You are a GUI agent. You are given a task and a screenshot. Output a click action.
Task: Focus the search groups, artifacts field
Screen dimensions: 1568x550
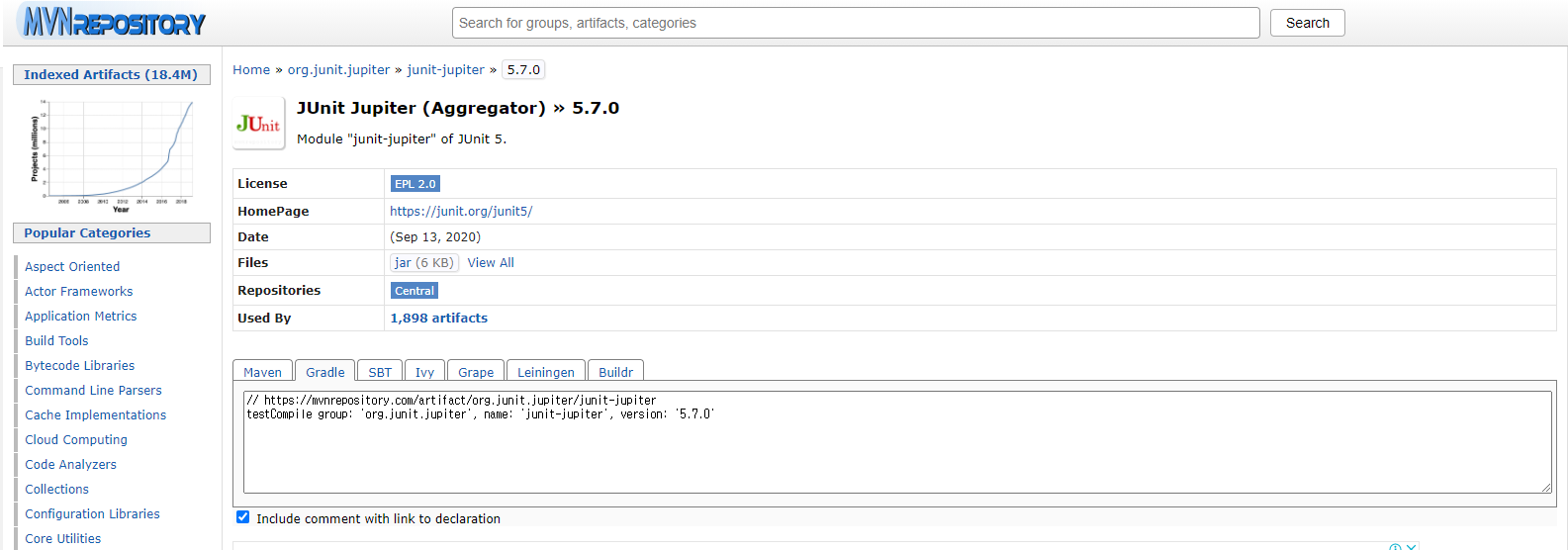click(x=856, y=23)
